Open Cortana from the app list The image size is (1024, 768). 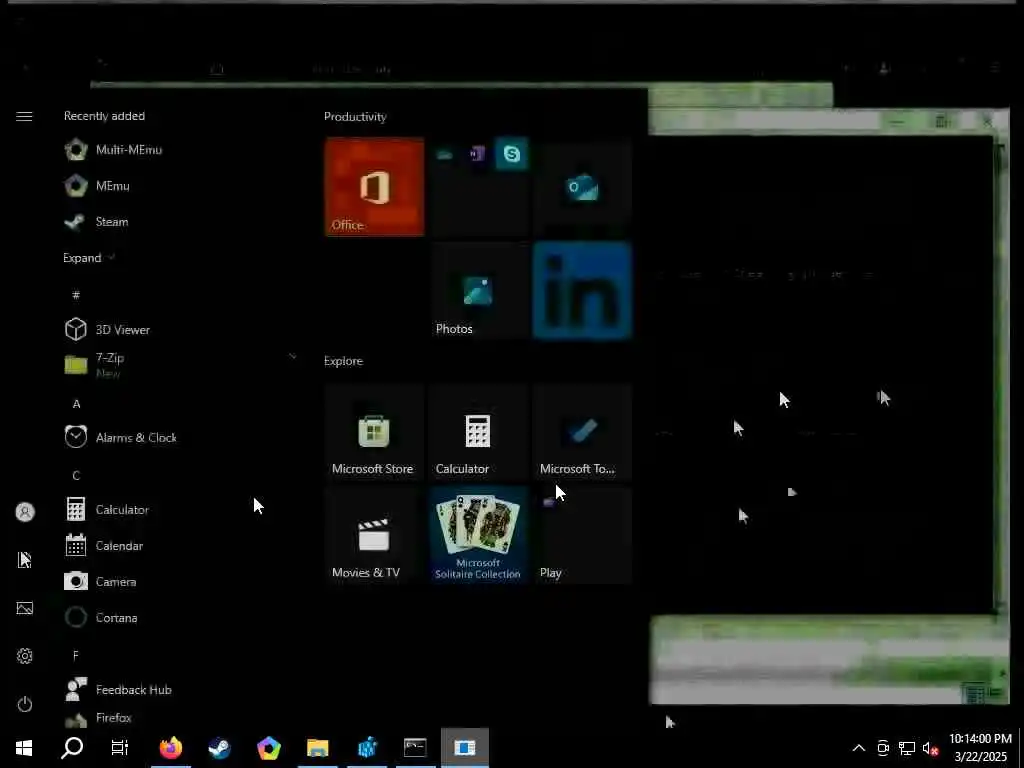[180, 618]
